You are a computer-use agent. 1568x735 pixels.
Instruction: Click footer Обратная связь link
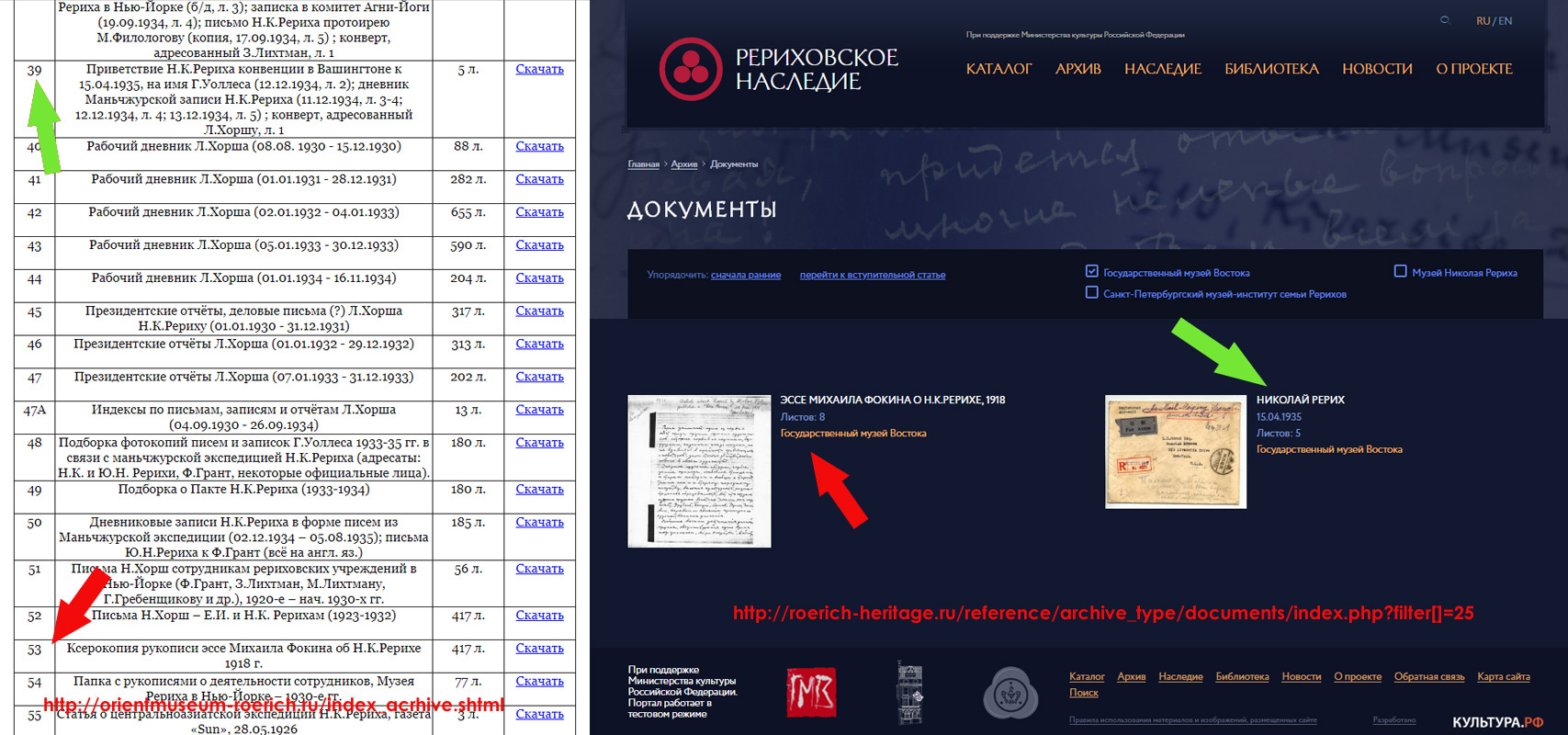(1429, 676)
